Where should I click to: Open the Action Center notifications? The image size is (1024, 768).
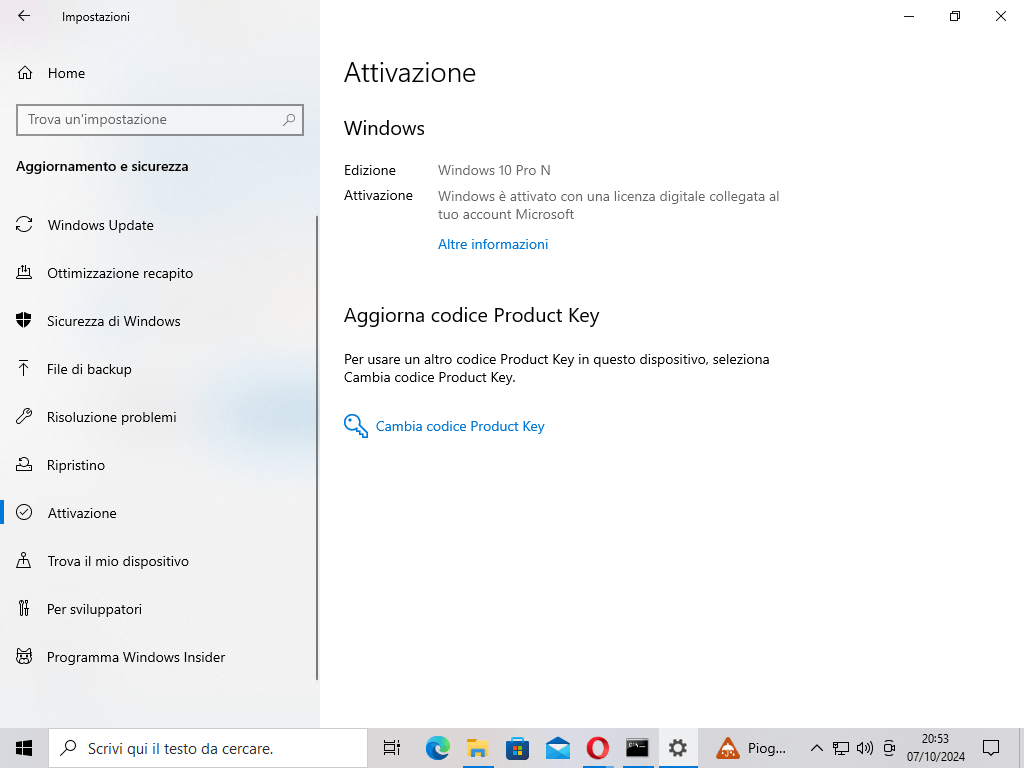coord(990,748)
